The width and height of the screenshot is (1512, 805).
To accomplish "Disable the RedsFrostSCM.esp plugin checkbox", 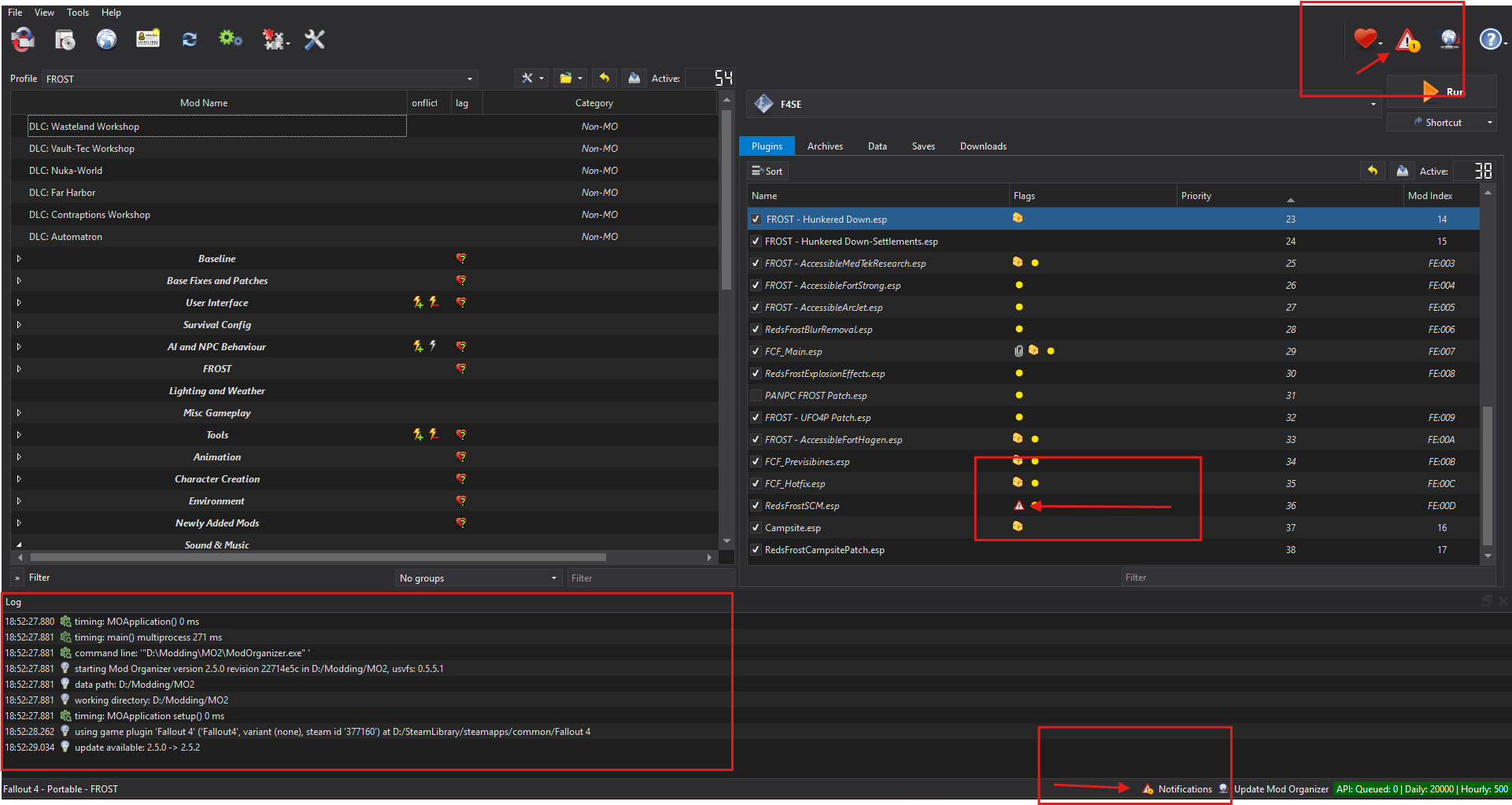I will pos(756,506).
